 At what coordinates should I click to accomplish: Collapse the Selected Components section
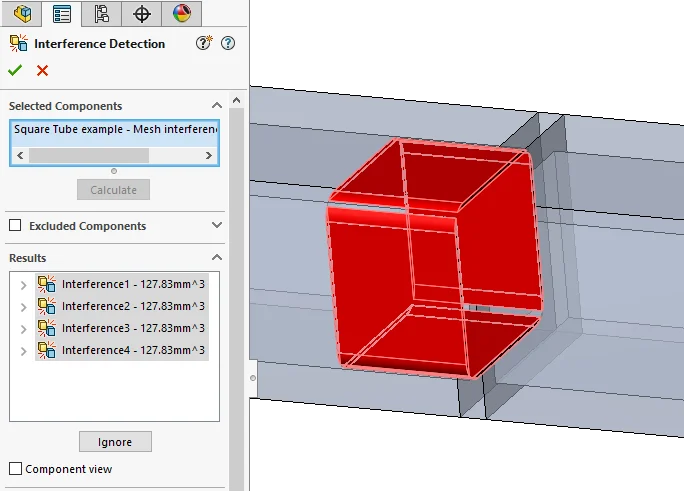[x=217, y=106]
